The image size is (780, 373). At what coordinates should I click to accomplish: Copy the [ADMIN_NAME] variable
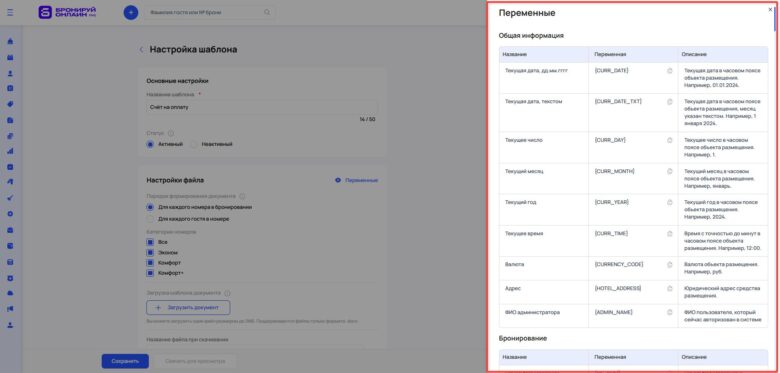coord(670,312)
